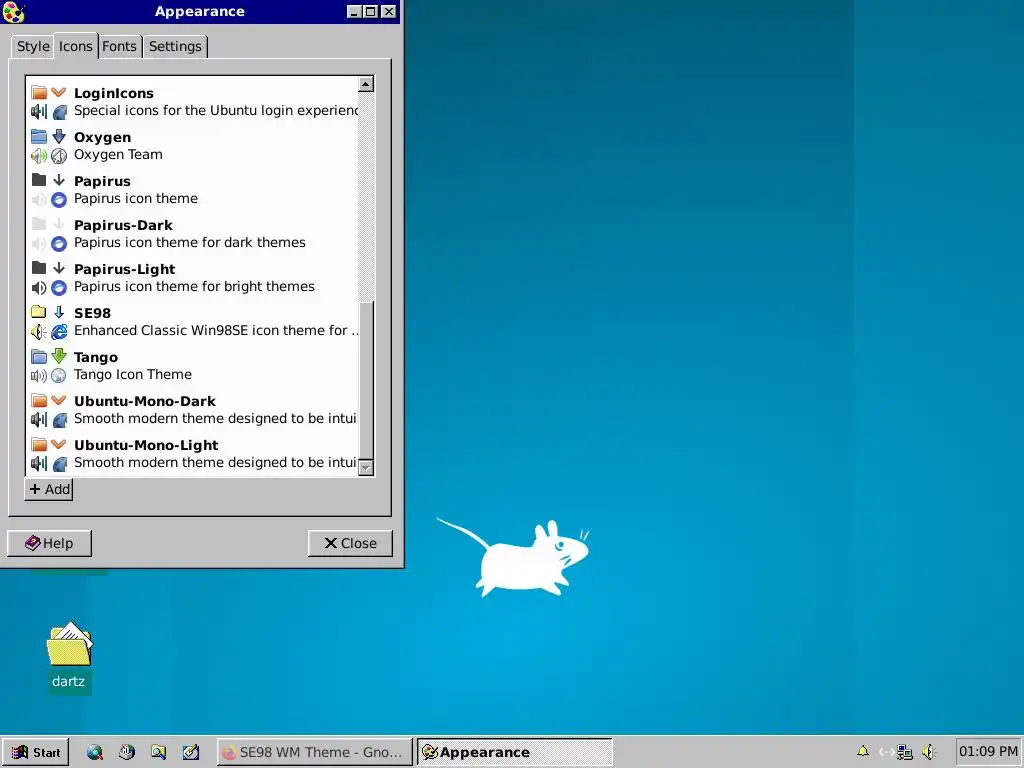Click the icon list scroll-up arrow
This screenshot has width=1024, height=768.
pyautogui.click(x=366, y=84)
